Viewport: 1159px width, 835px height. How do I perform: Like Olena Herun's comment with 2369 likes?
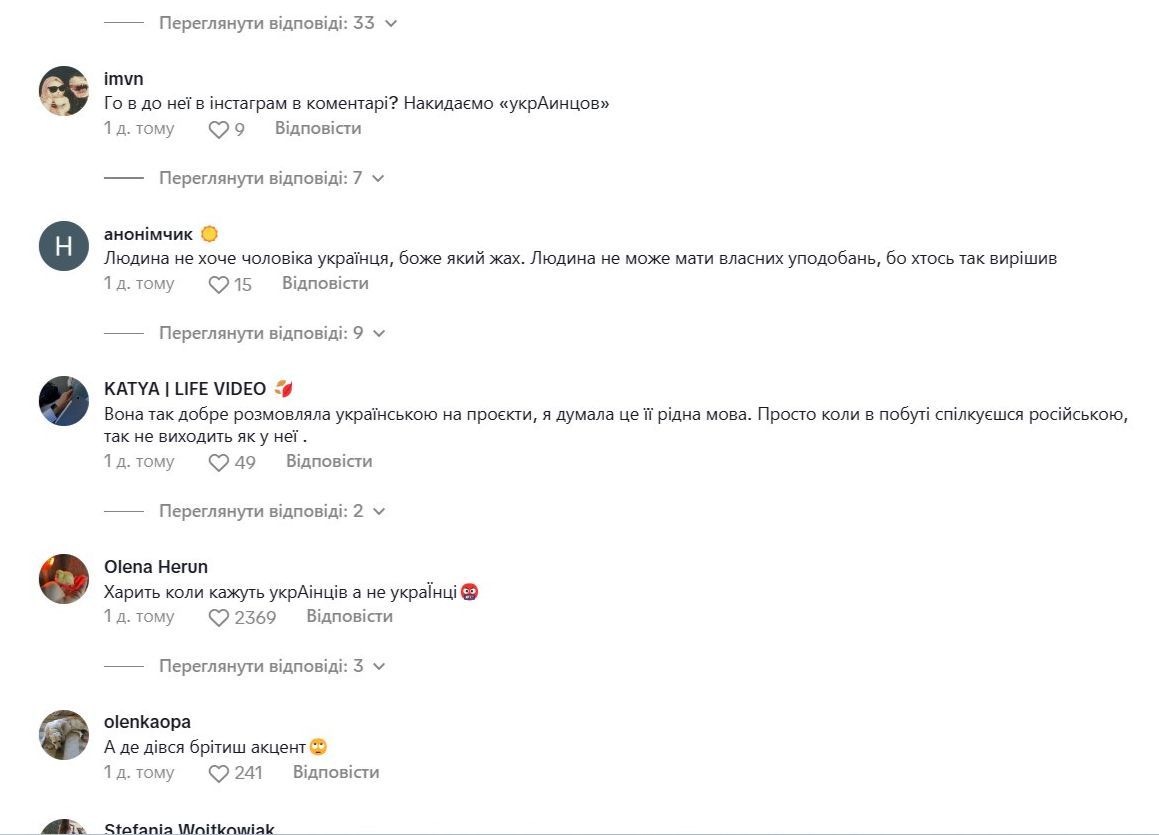click(x=219, y=618)
